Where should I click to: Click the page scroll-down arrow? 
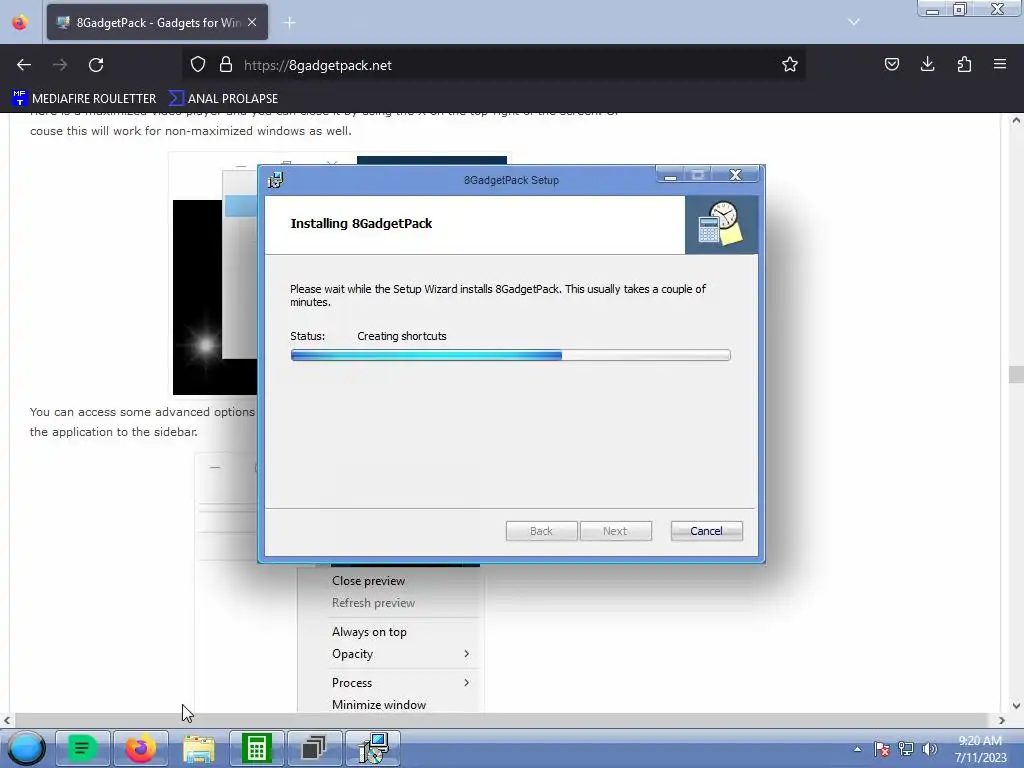1016,705
